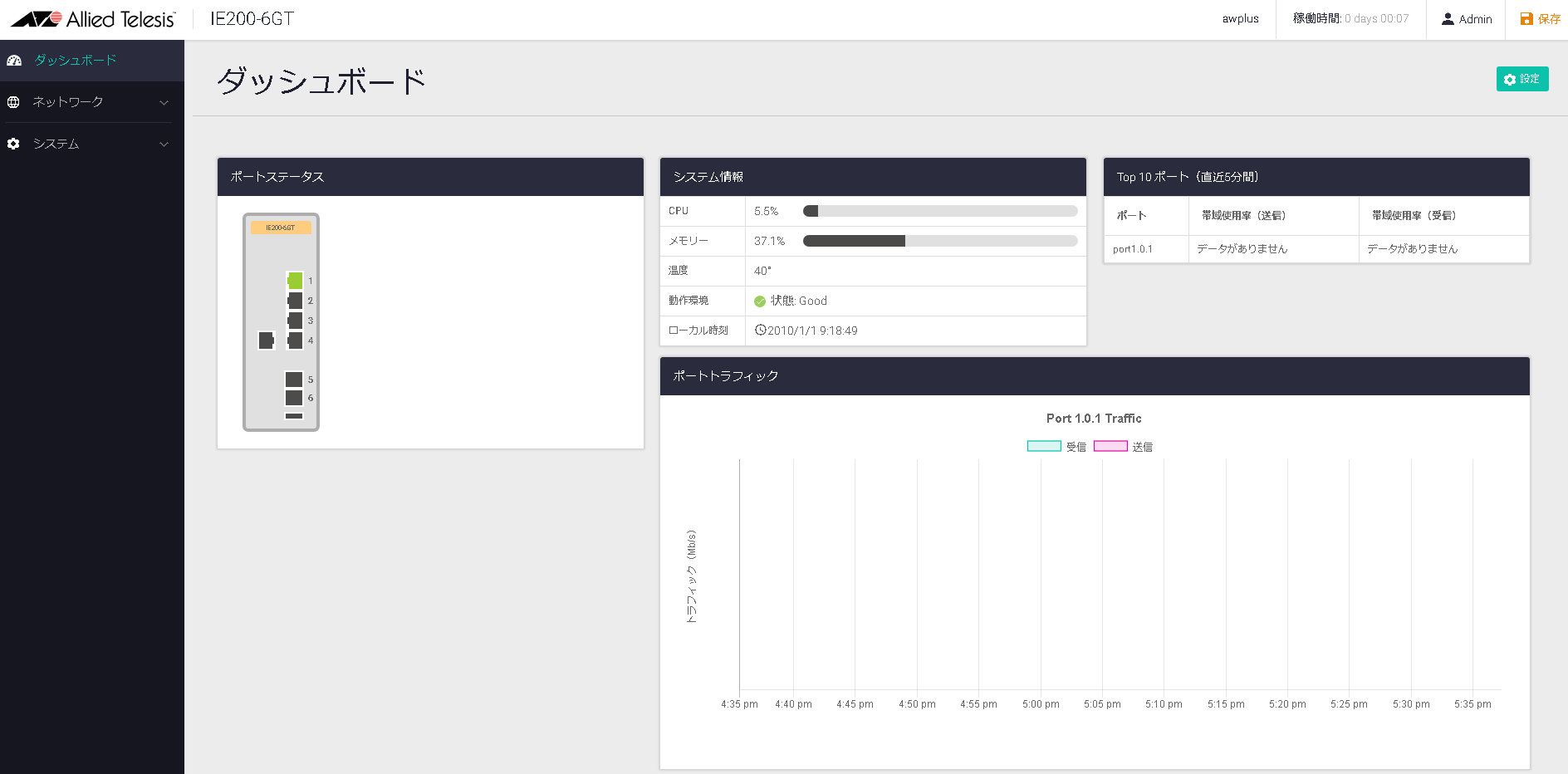Expand the システム menu chevron

(164, 144)
